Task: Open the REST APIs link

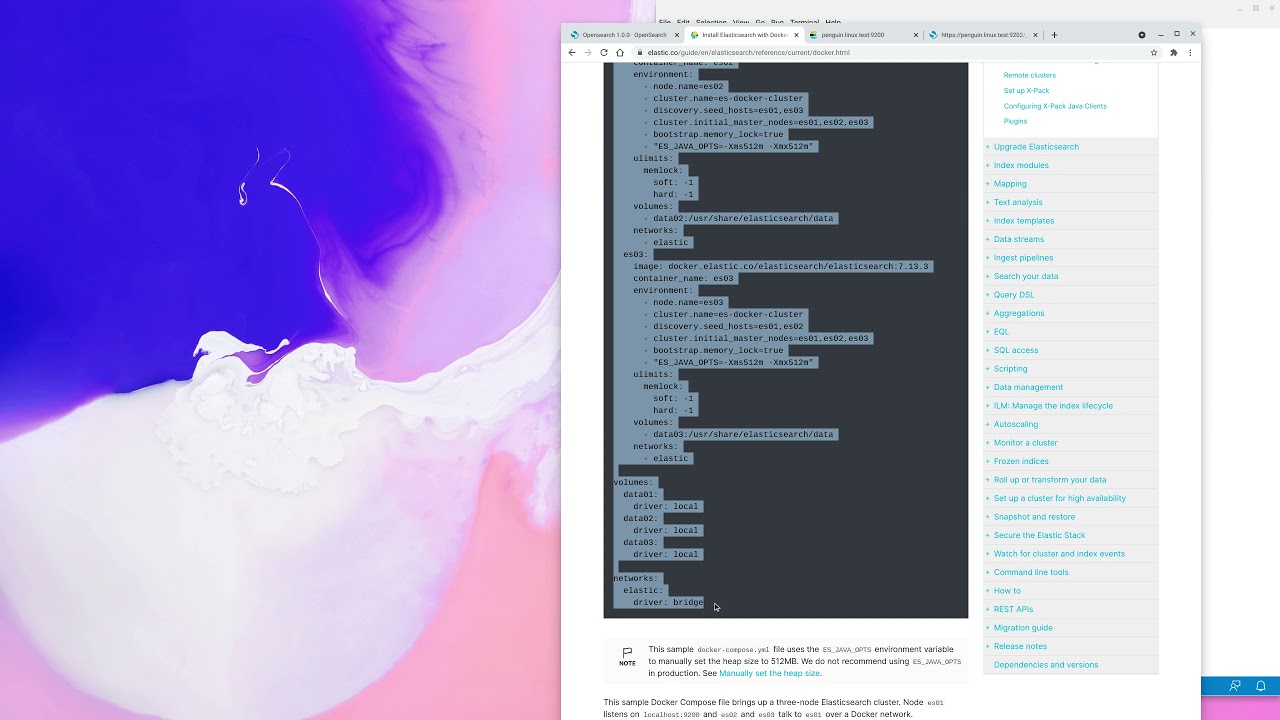Action: [1013, 609]
